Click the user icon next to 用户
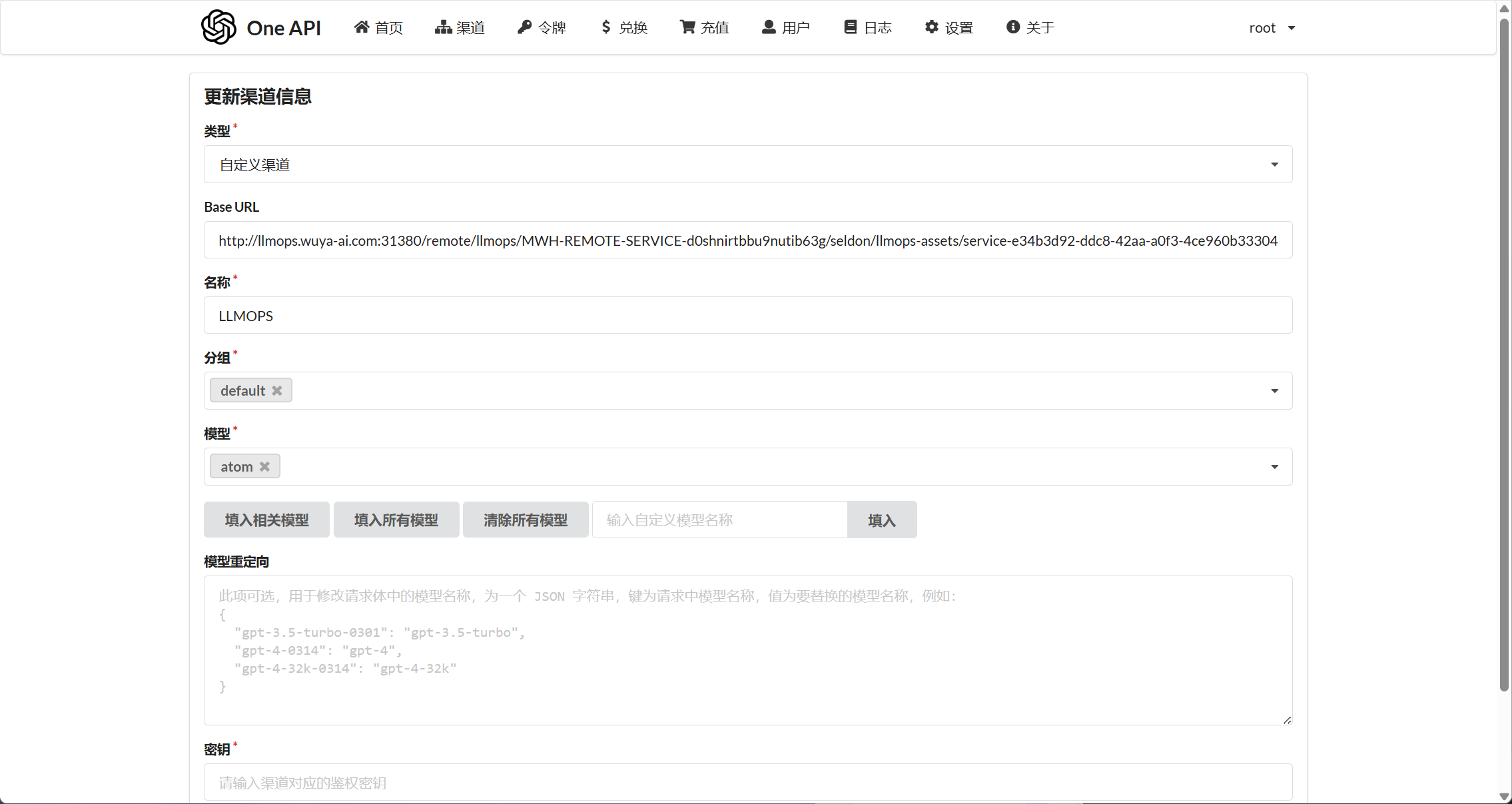The image size is (1512, 804). tap(769, 27)
